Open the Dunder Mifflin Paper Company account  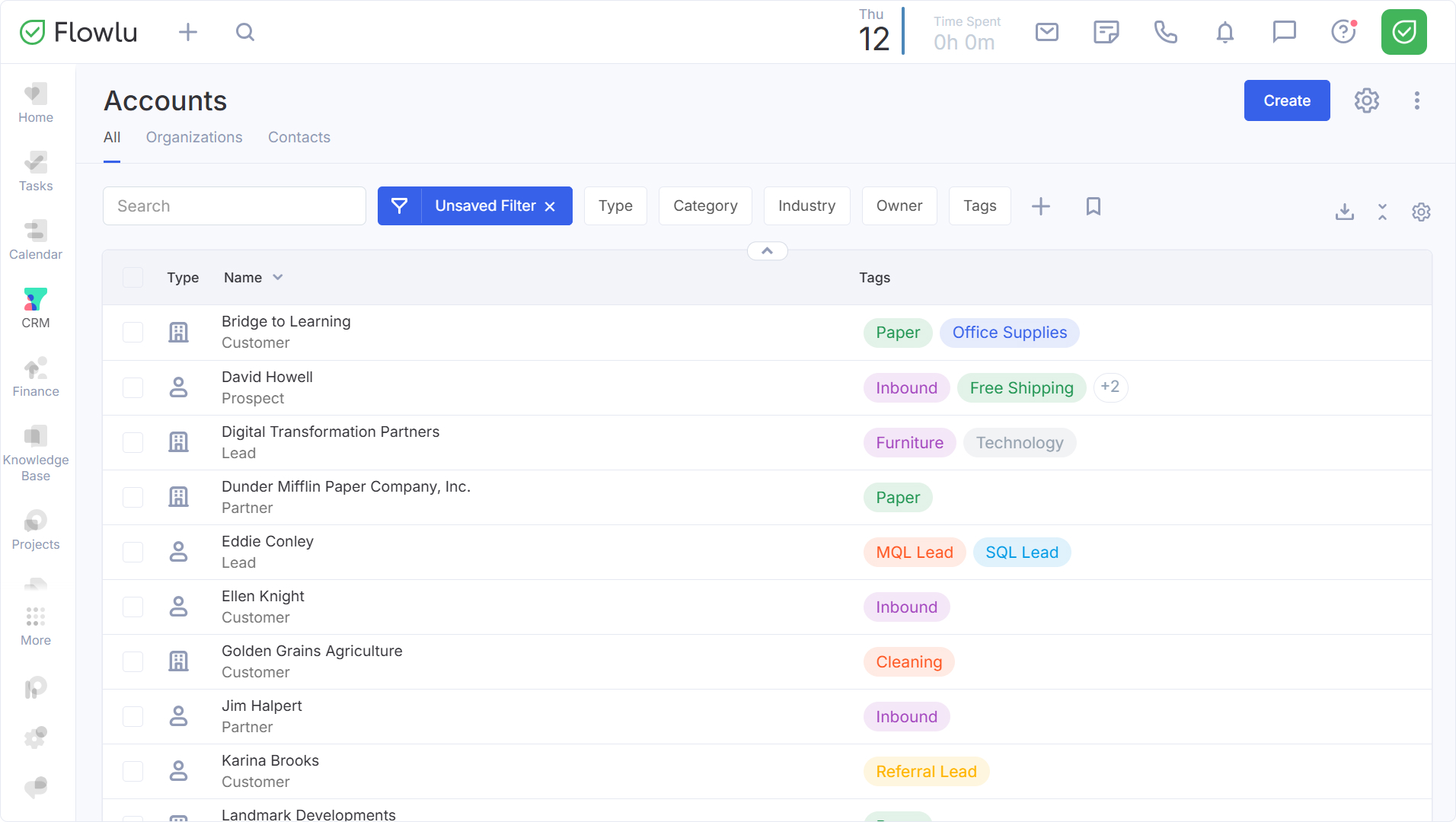click(x=346, y=487)
